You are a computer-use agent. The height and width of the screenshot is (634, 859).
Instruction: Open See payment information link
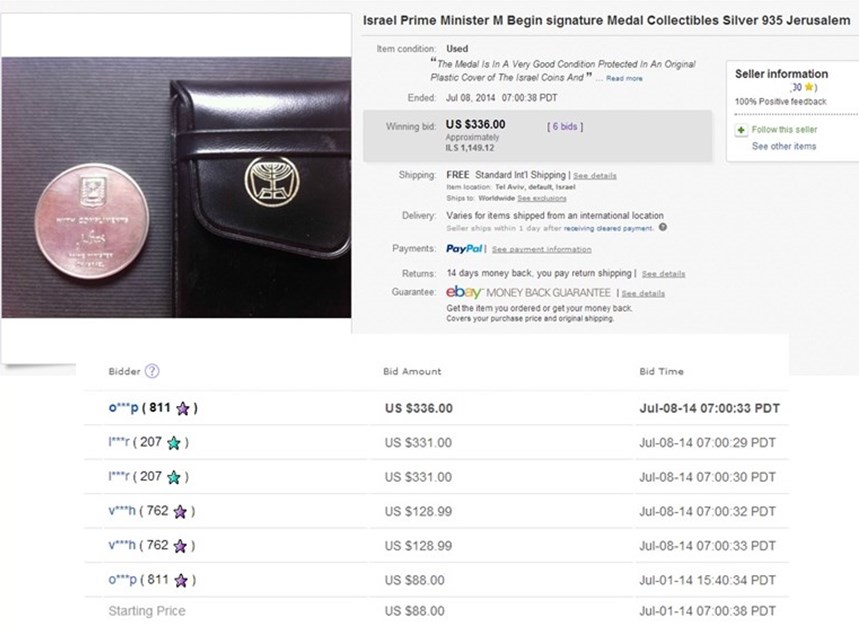[541, 249]
